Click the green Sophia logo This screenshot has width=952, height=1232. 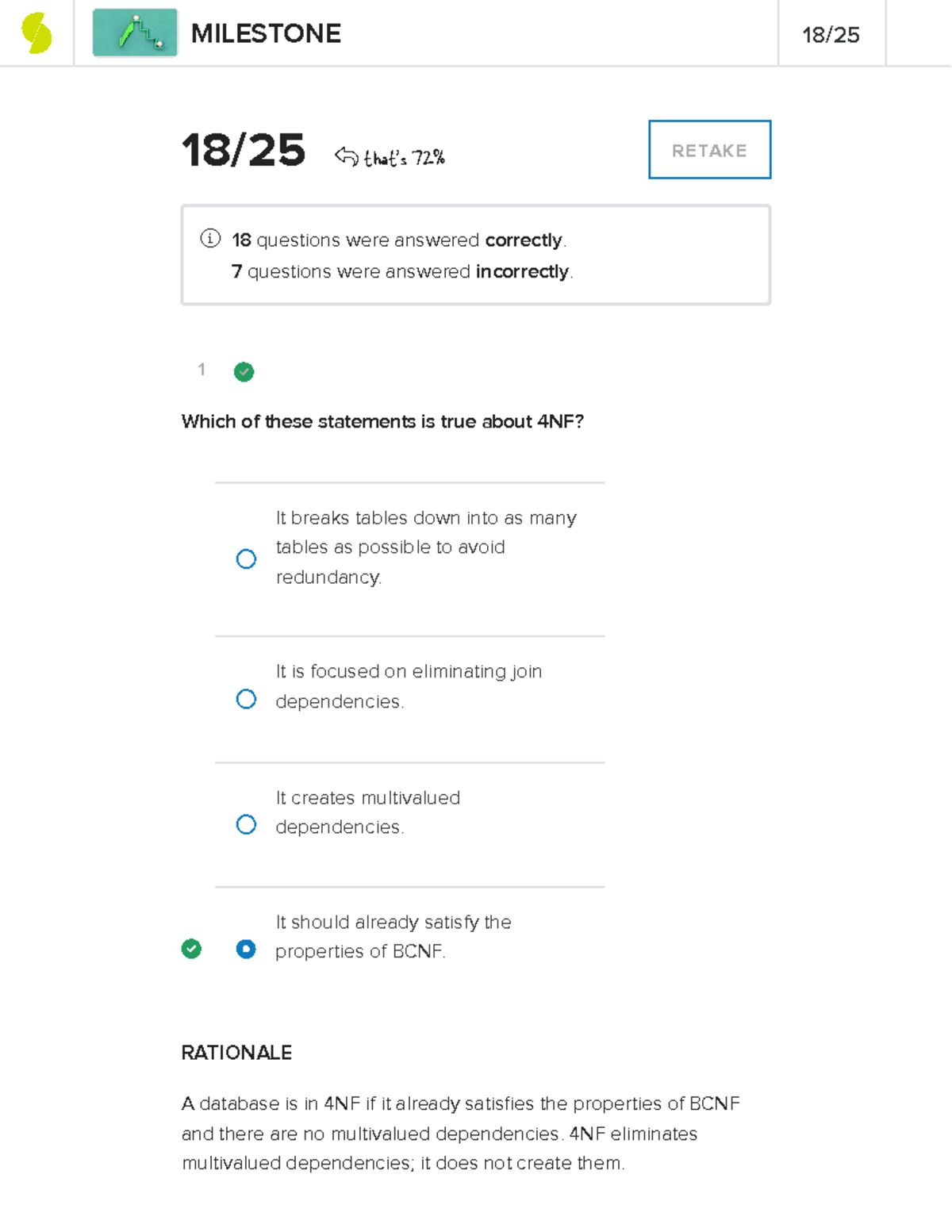(36, 33)
